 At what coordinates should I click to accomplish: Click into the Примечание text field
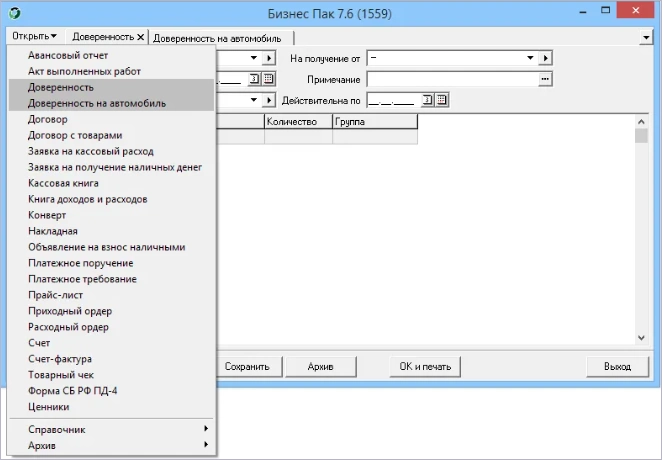(452, 79)
